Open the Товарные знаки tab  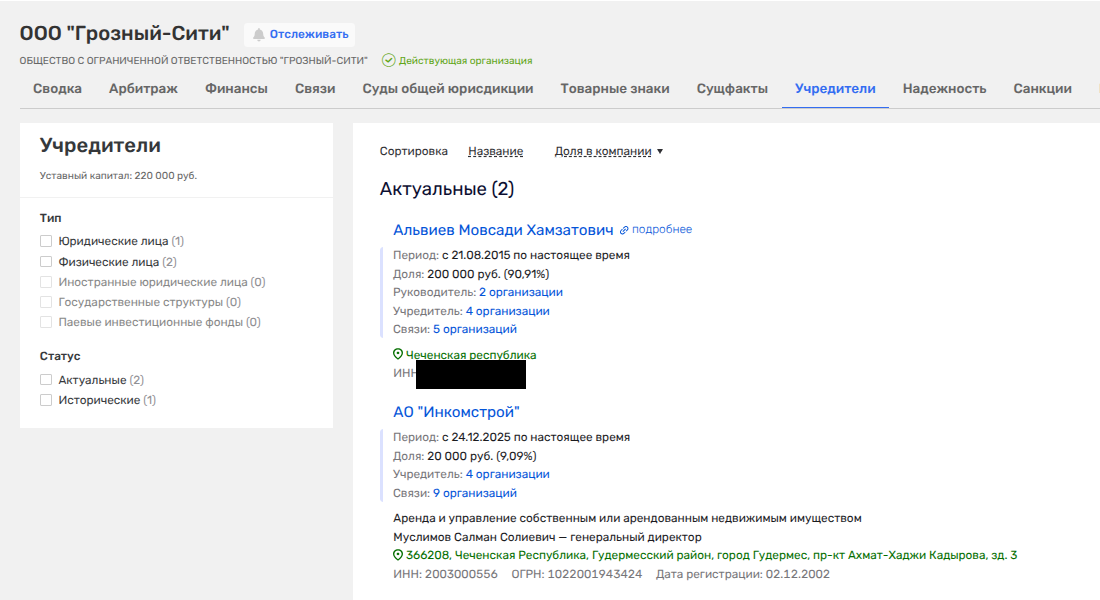(x=614, y=89)
